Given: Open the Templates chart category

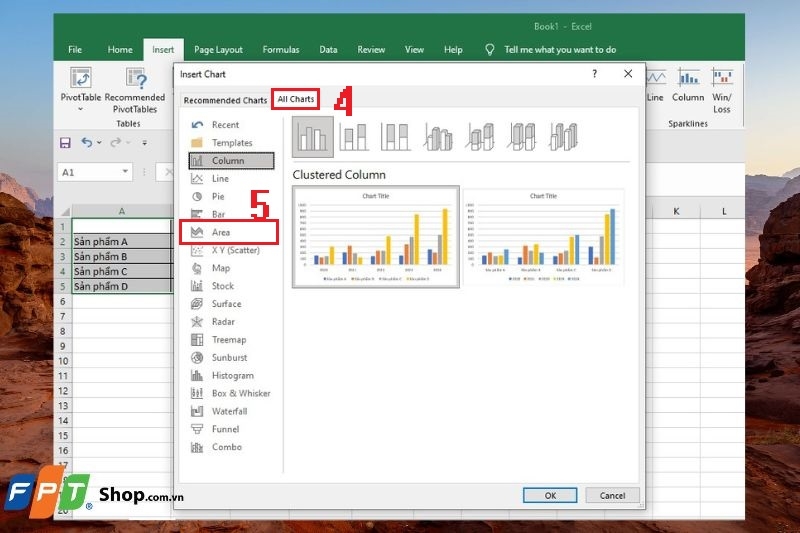Looking at the screenshot, I should pyautogui.click(x=231, y=143).
